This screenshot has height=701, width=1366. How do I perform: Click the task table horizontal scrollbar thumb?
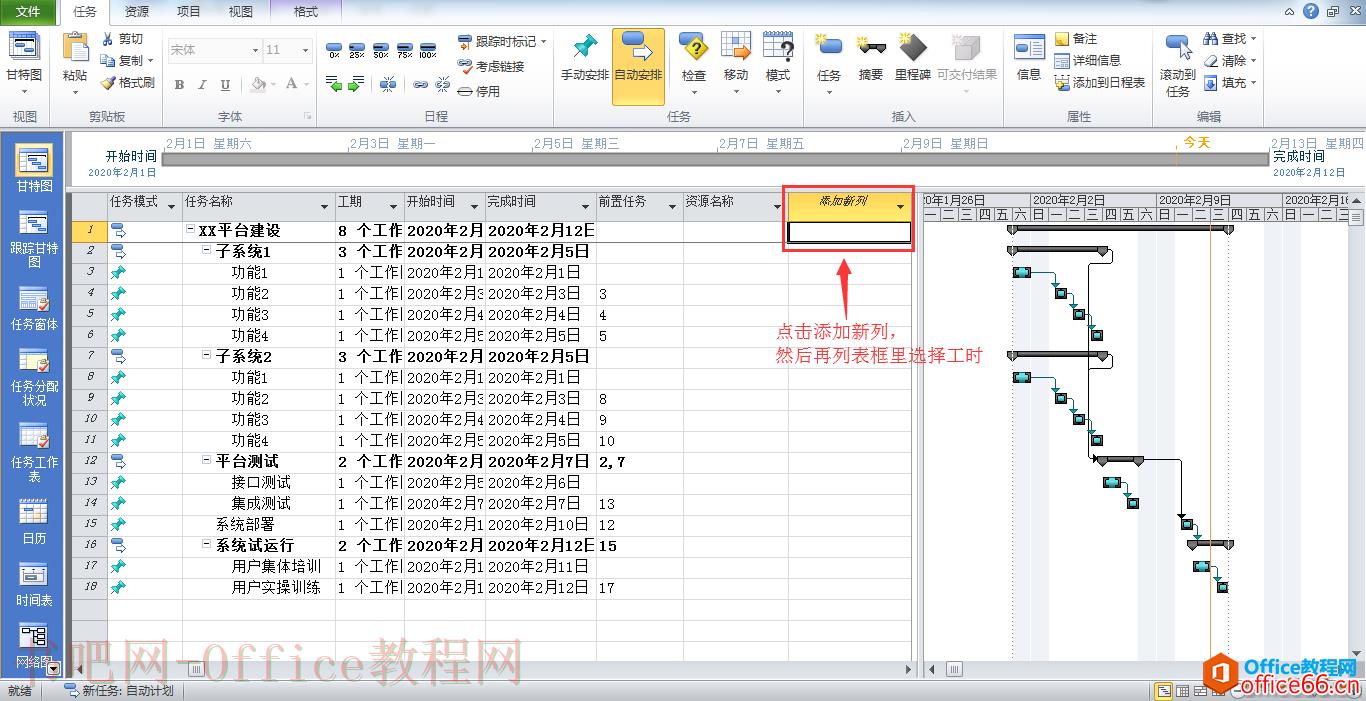coord(196,669)
